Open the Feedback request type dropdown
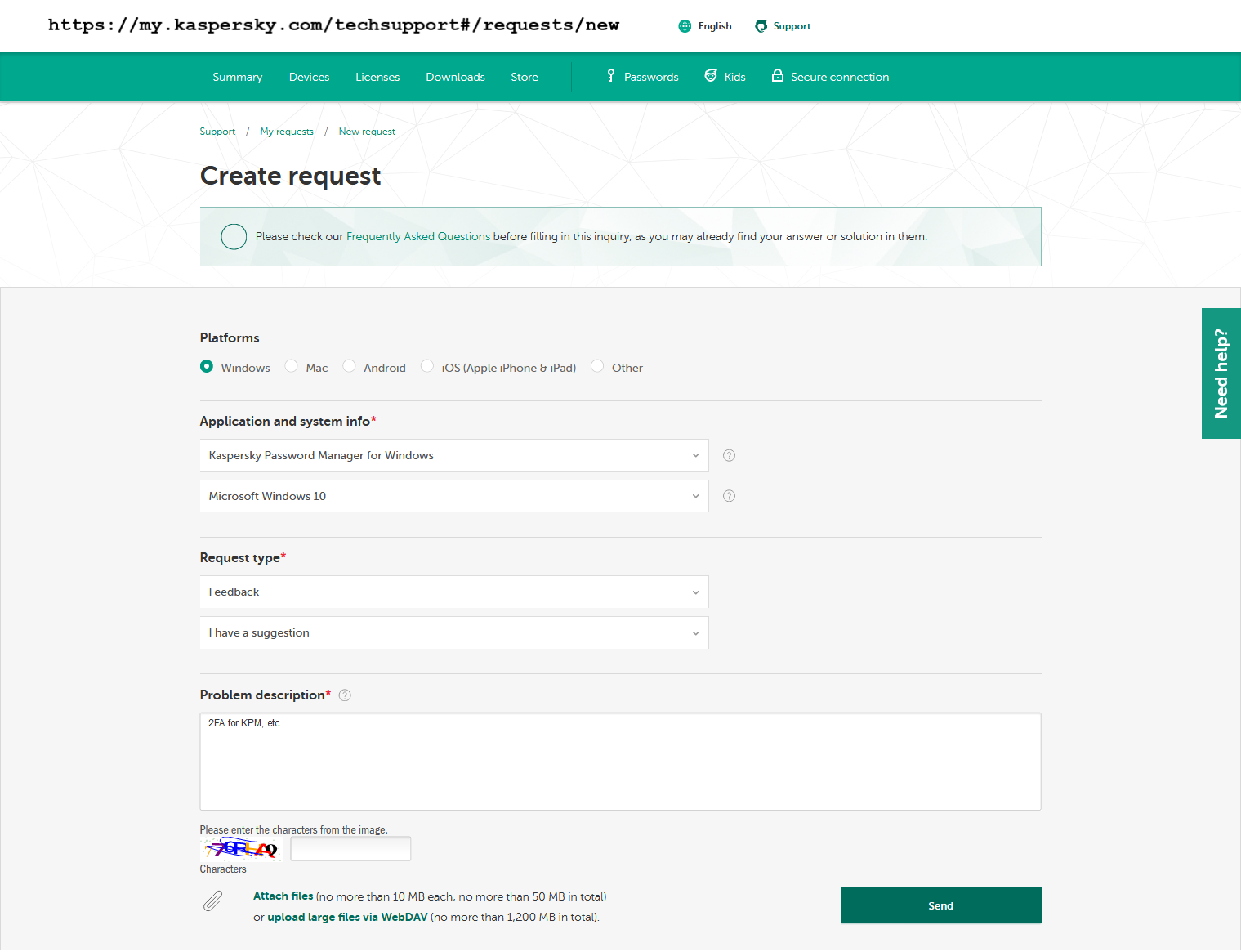Screen dimensions: 1241x952 pyautogui.click(x=454, y=592)
